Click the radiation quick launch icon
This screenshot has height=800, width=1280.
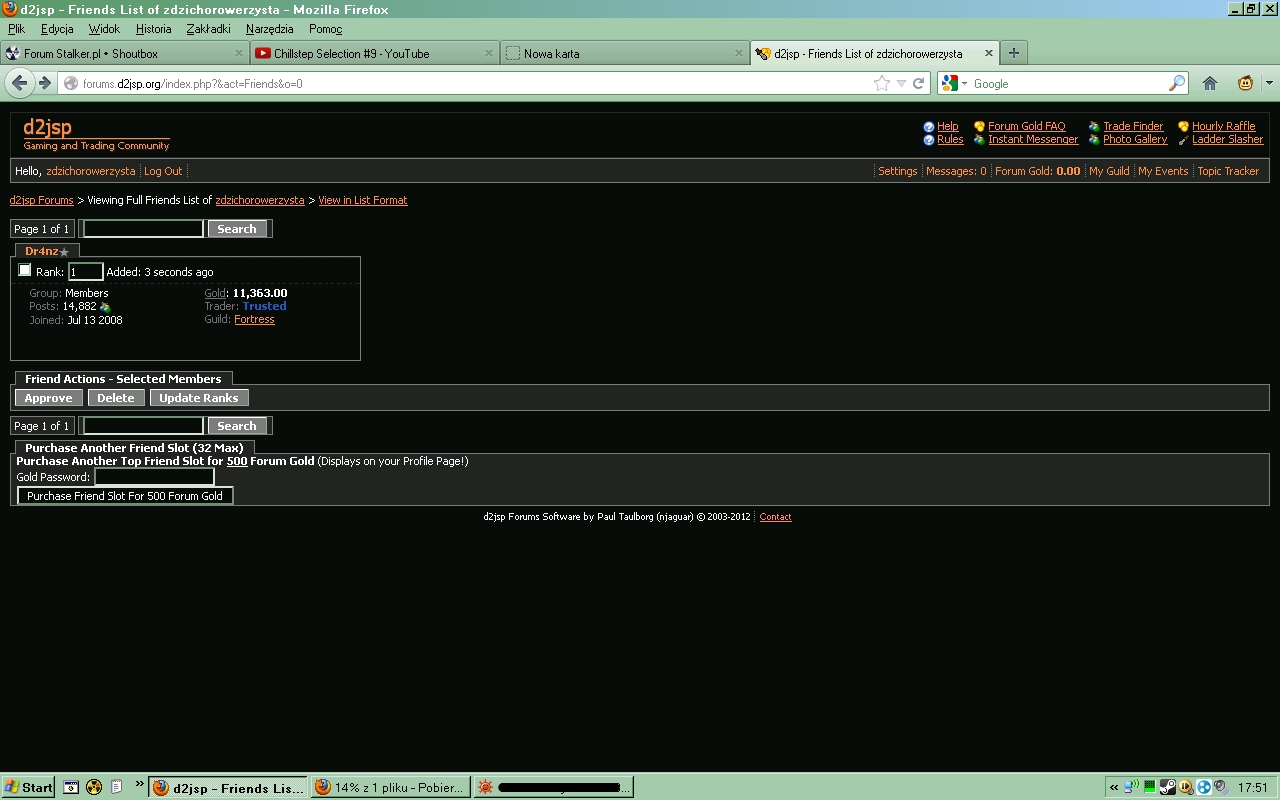[94, 787]
